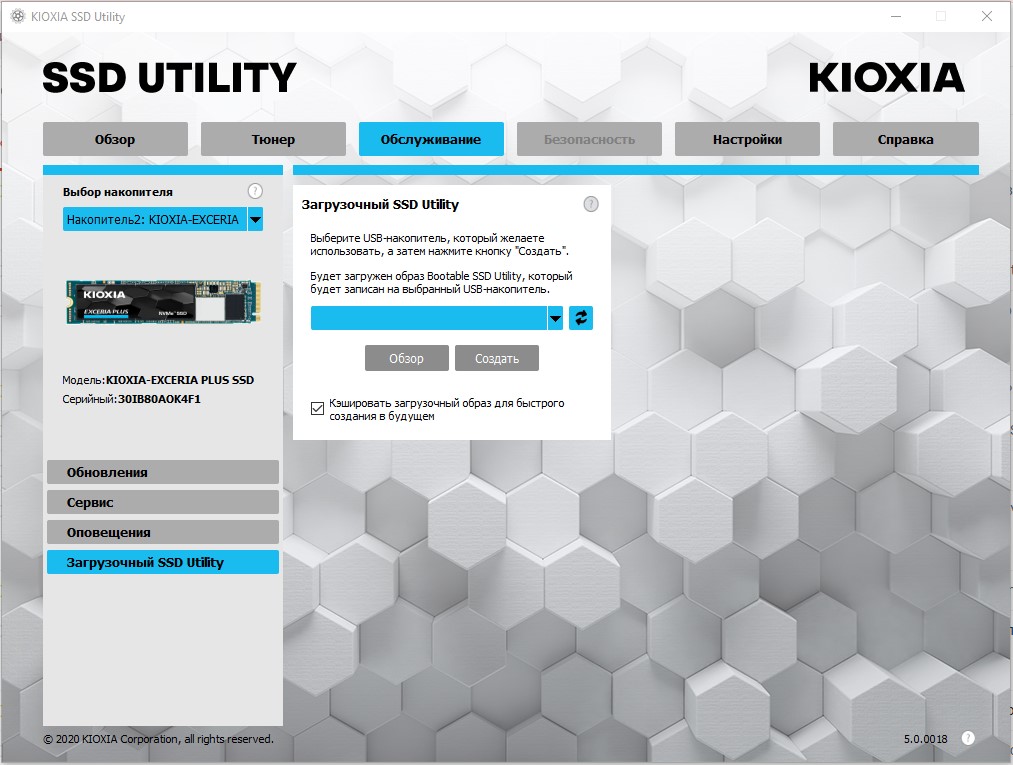Minimize the KIOXIA SSD Utility window
1013x765 pixels.
pyautogui.click(x=895, y=16)
